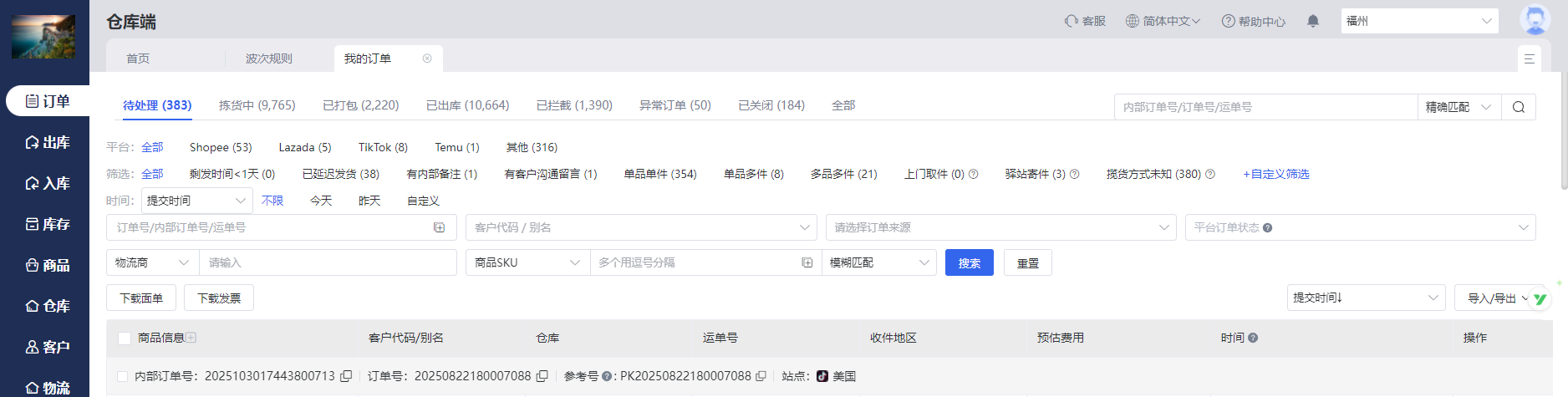Click the 重置 button

tap(1028, 262)
